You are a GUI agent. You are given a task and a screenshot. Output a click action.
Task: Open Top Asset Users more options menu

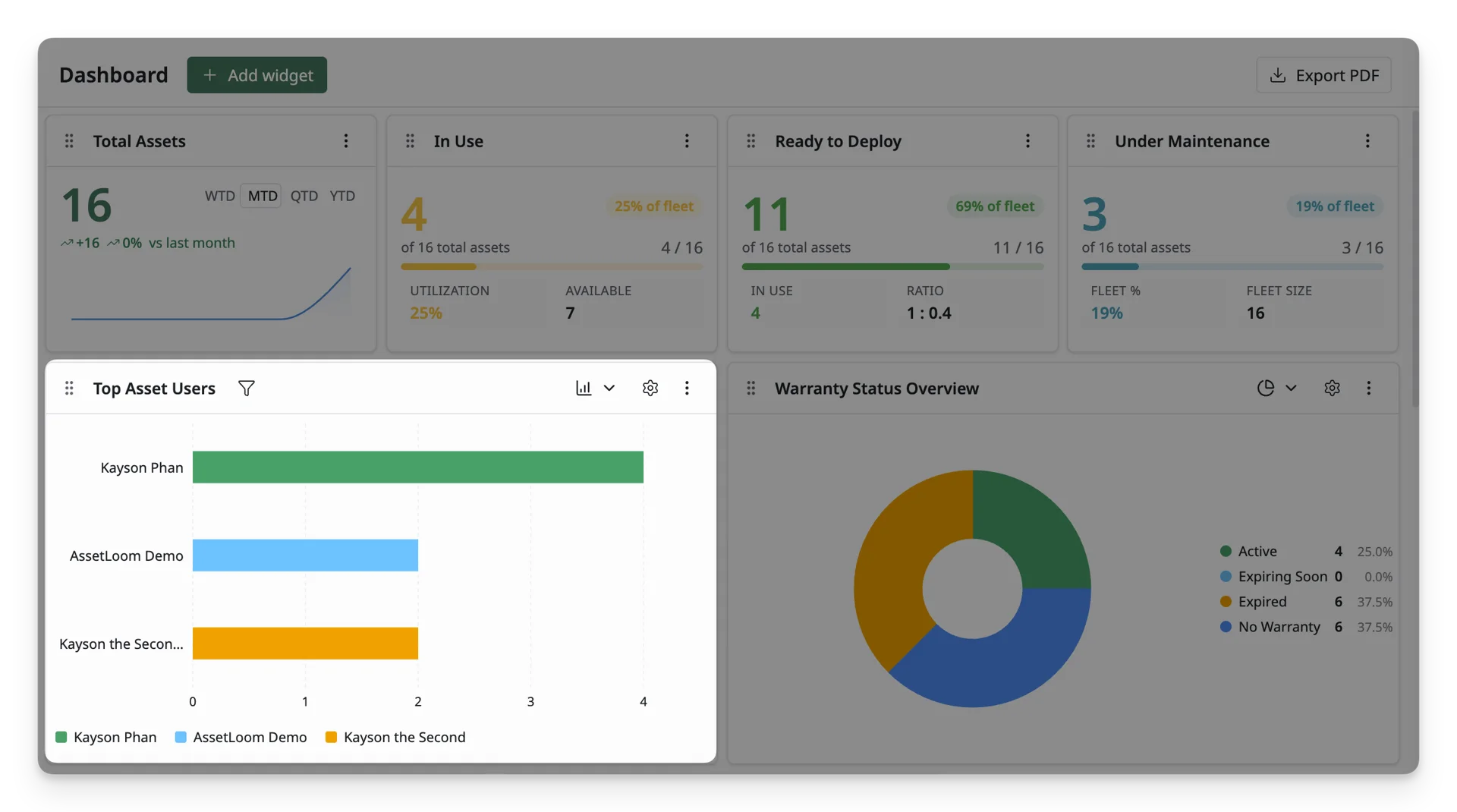687,389
